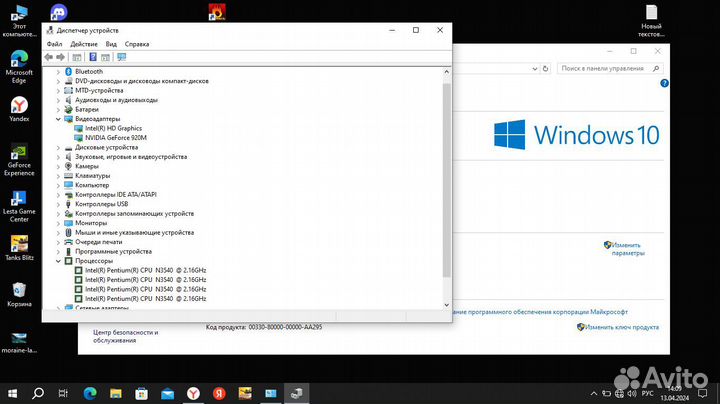The image size is (720, 404).
Task: Expand the Bluetooth device category
Action: (58, 72)
